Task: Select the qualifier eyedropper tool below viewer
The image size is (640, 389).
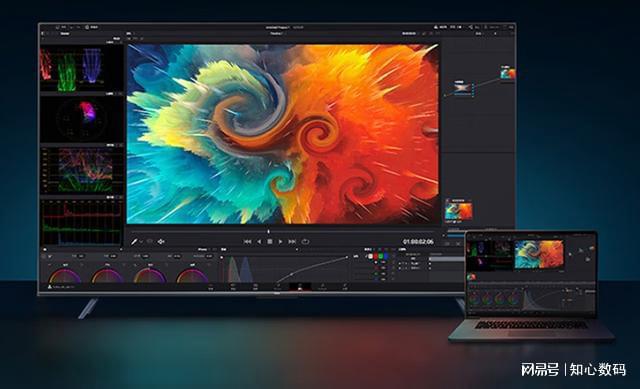Action: pos(134,242)
